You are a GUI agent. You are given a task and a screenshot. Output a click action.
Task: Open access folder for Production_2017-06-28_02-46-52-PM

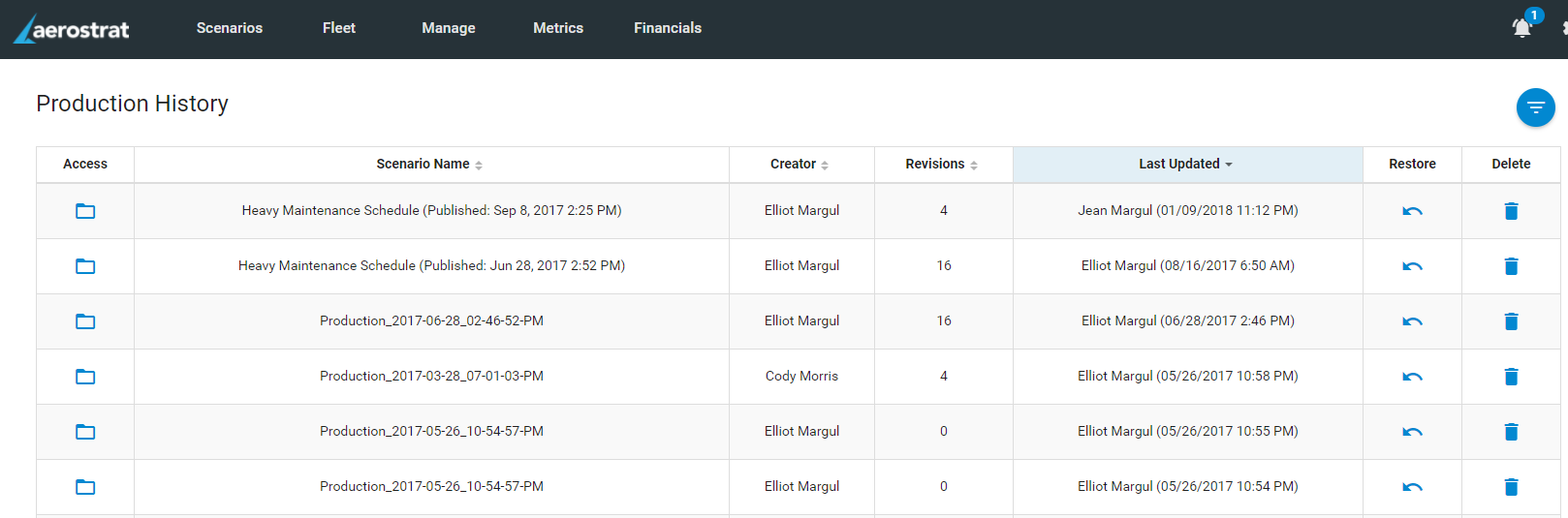point(85,321)
